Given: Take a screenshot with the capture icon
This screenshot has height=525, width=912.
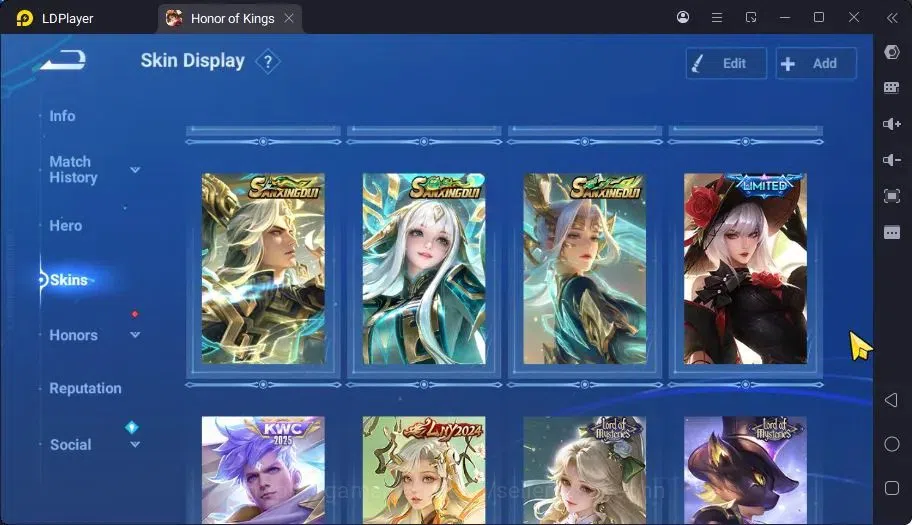Looking at the screenshot, I should pyautogui.click(x=892, y=196).
